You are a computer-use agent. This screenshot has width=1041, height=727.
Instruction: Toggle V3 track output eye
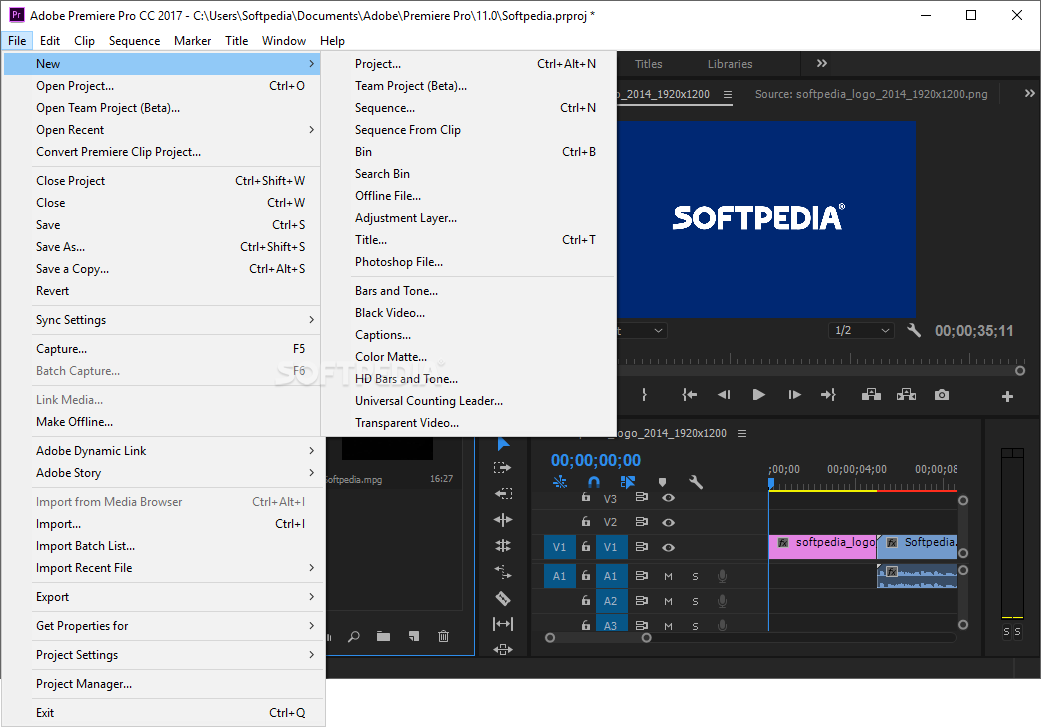click(x=669, y=497)
